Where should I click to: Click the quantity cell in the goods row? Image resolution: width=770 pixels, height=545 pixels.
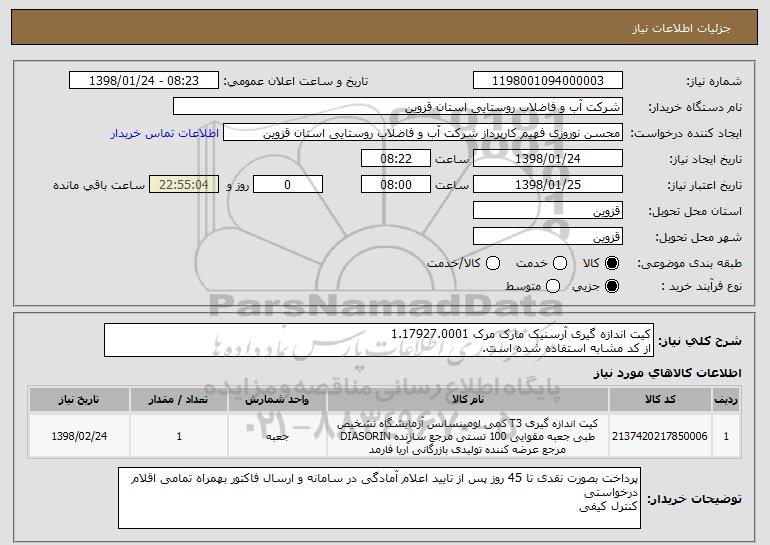(179, 436)
